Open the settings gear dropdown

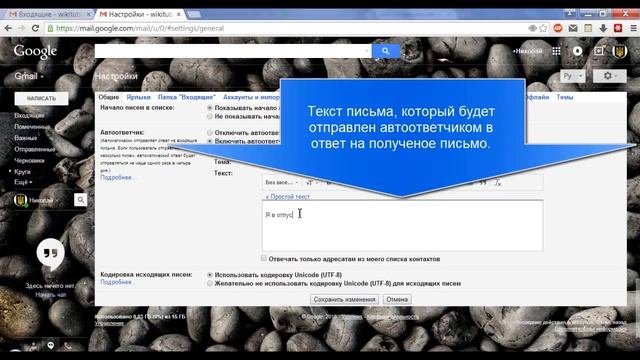[609, 76]
